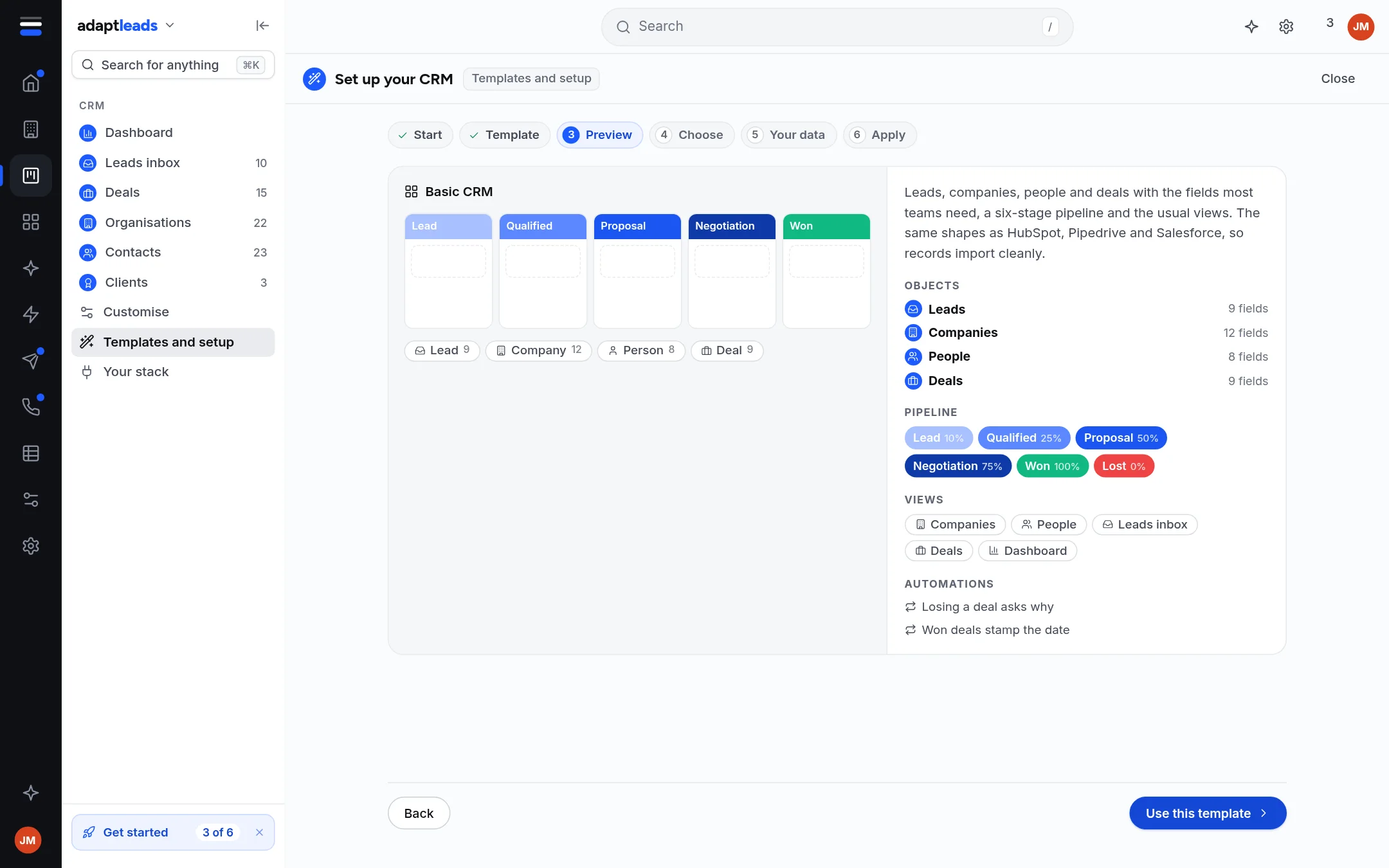This screenshot has width=1389, height=868.
Task: Click the Person 8 object chip
Action: pos(641,350)
